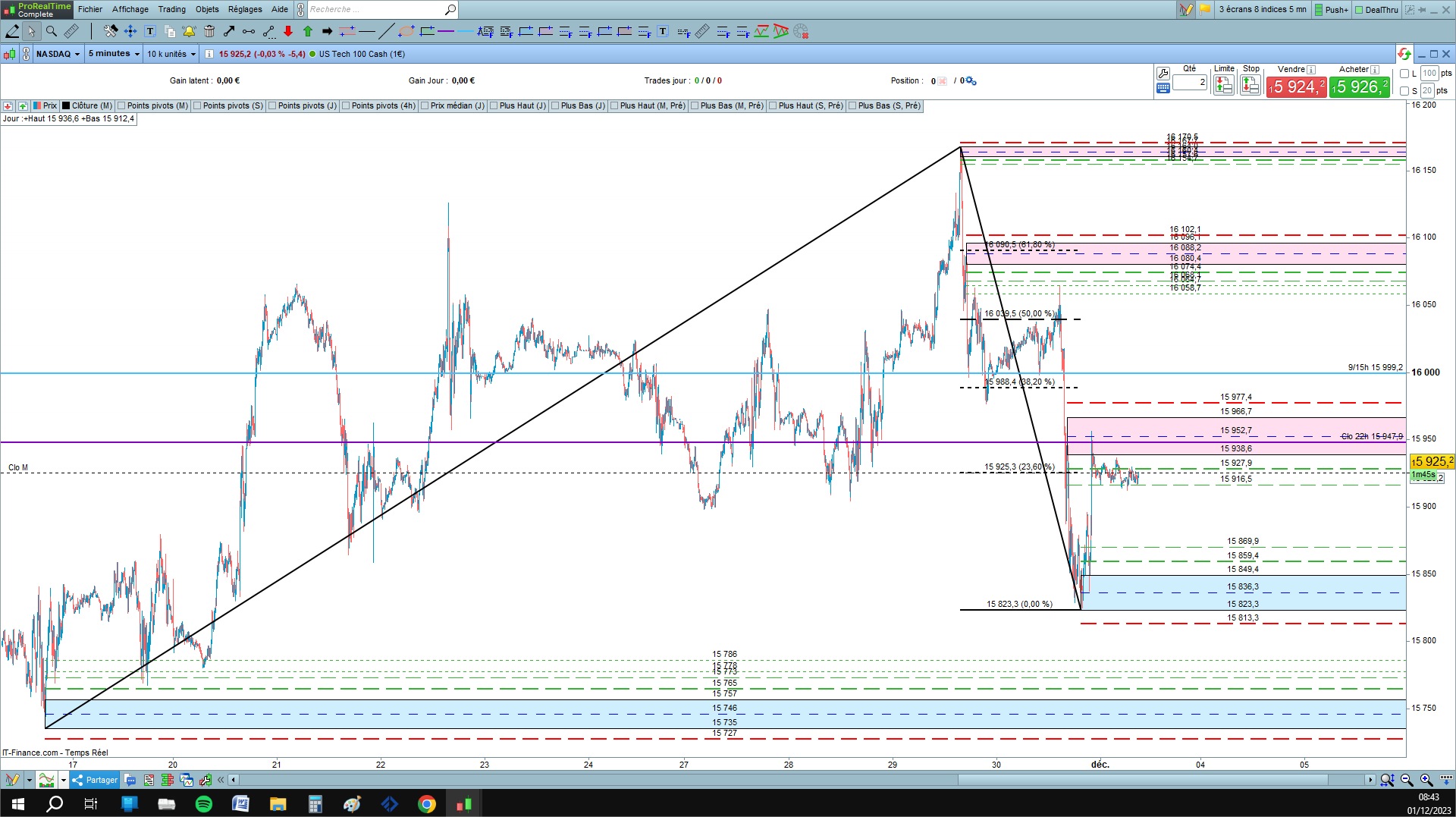1456x817 pixels.
Task: Click the alert bell icon
Action: 189,31
